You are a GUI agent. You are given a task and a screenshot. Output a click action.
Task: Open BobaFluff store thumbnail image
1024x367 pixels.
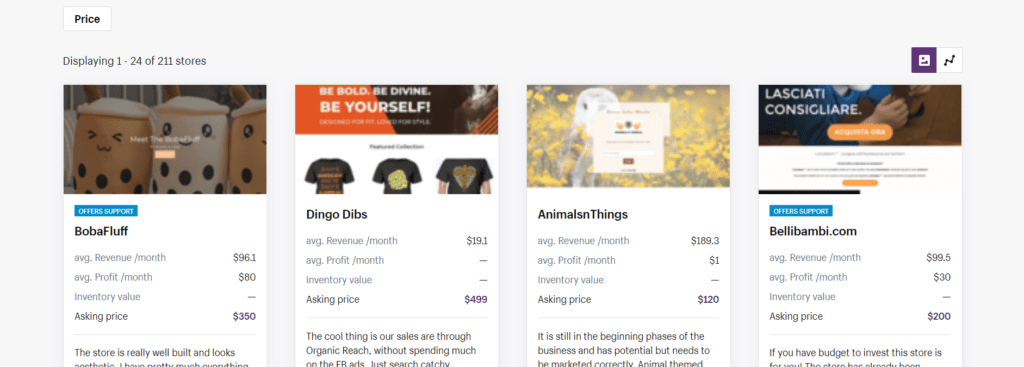click(165, 139)
